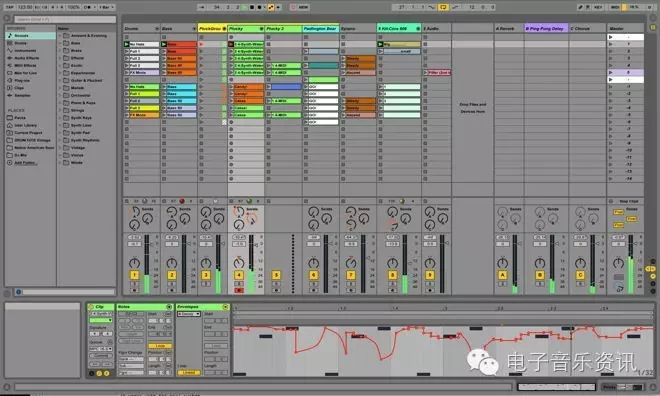660x396 pixels.
Task: Select Audio Effects category in browser
Action: coord(31,58)
